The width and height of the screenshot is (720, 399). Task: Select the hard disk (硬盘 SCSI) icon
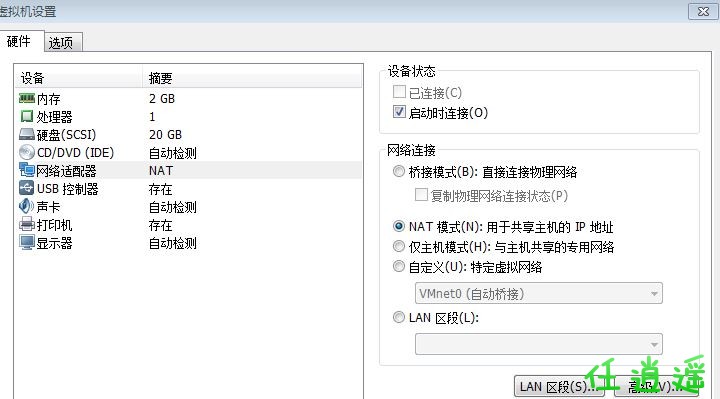click(x=27, y=135)
